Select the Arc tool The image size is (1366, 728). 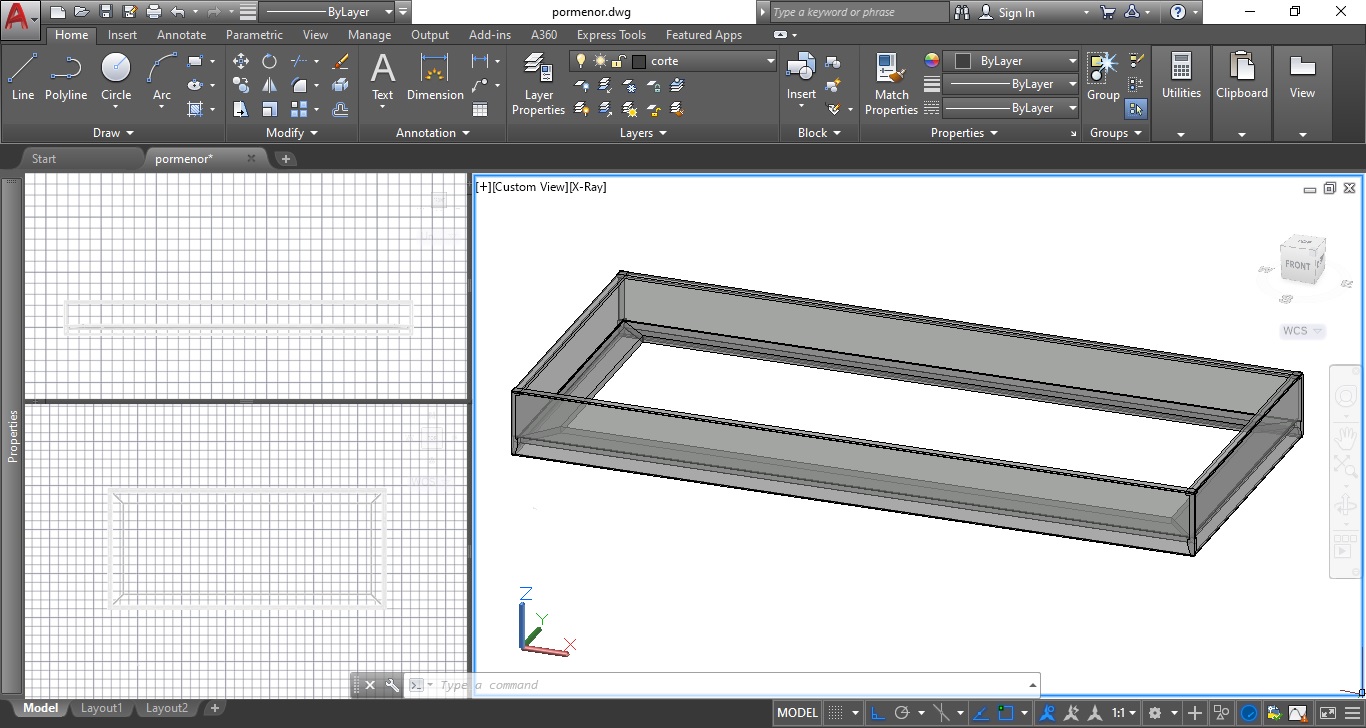pyautogui.click(x=162, y=77)
